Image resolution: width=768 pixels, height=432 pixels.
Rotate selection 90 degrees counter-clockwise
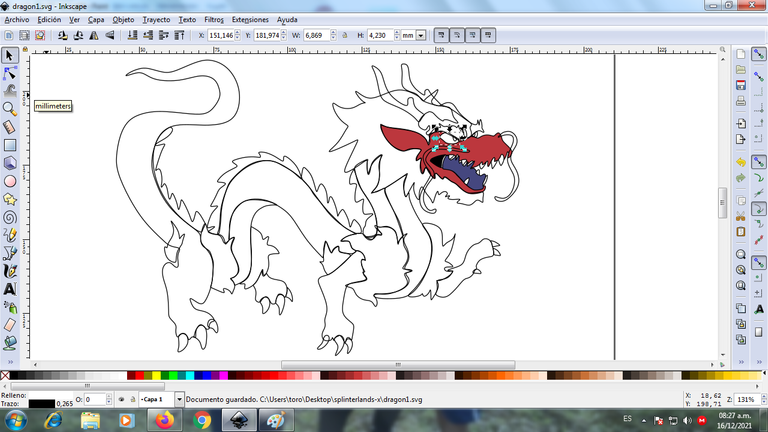(62, 35)
